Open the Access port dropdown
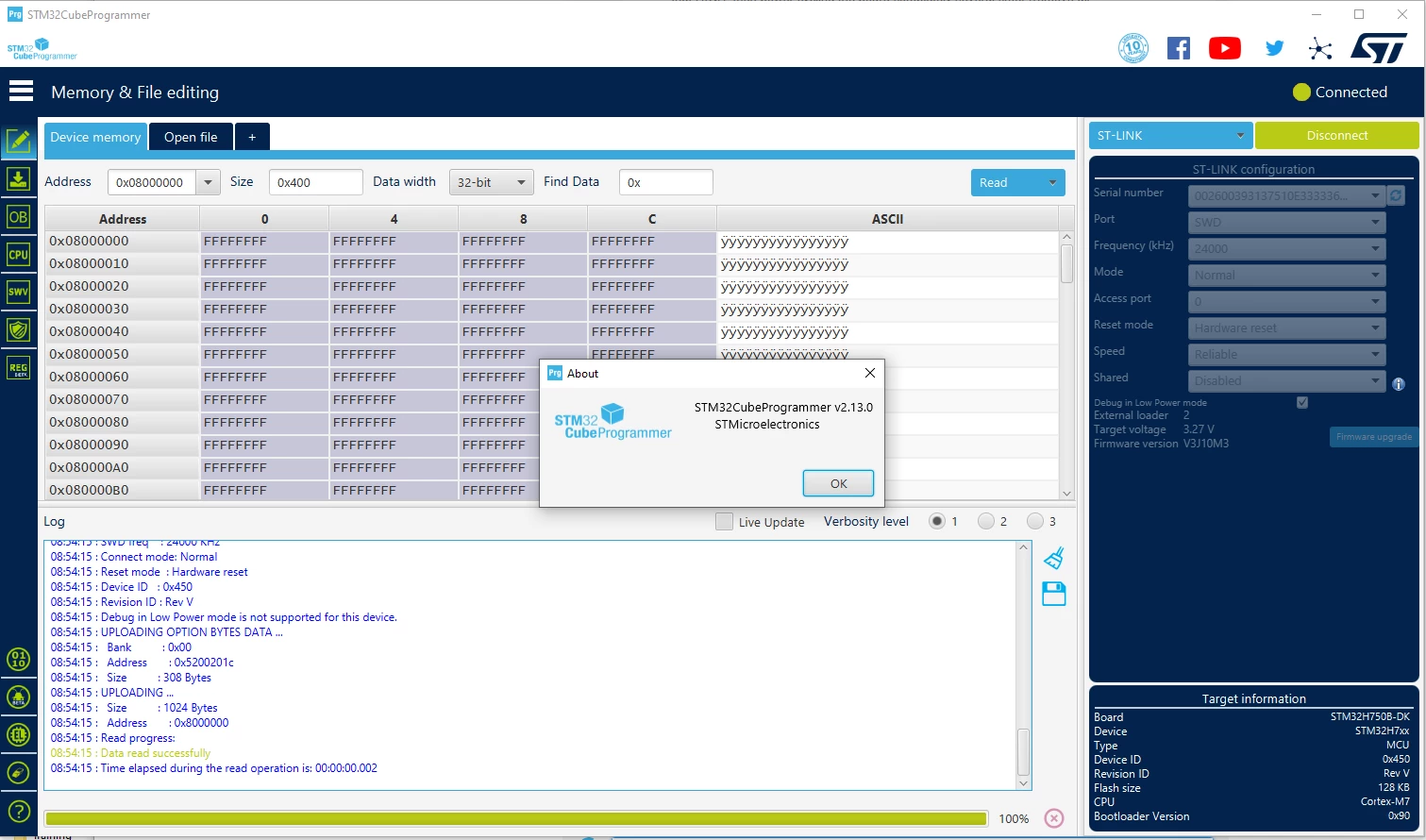This screenshot has height=840, width=1426. point(1285,301)
